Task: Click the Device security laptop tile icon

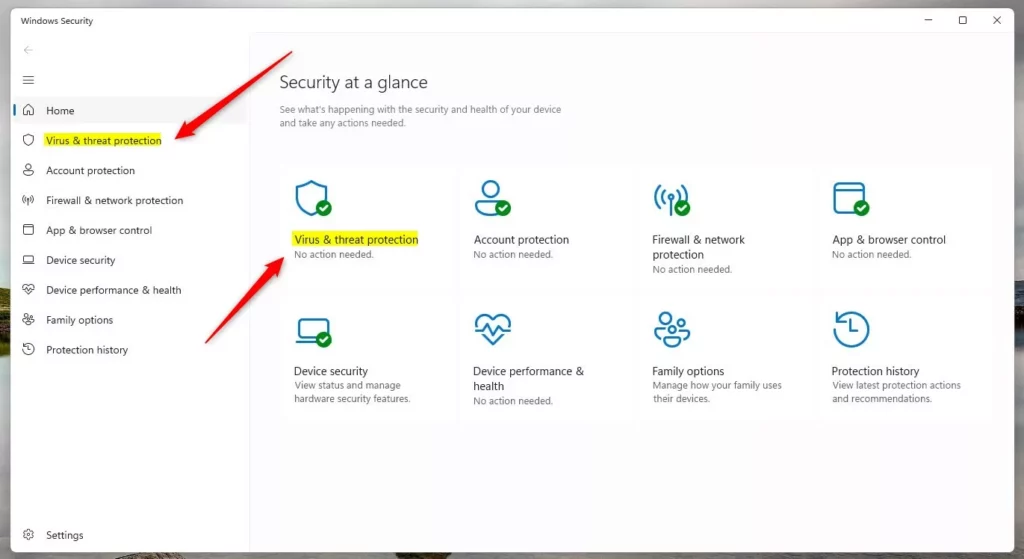Action: tap(312, 330)
